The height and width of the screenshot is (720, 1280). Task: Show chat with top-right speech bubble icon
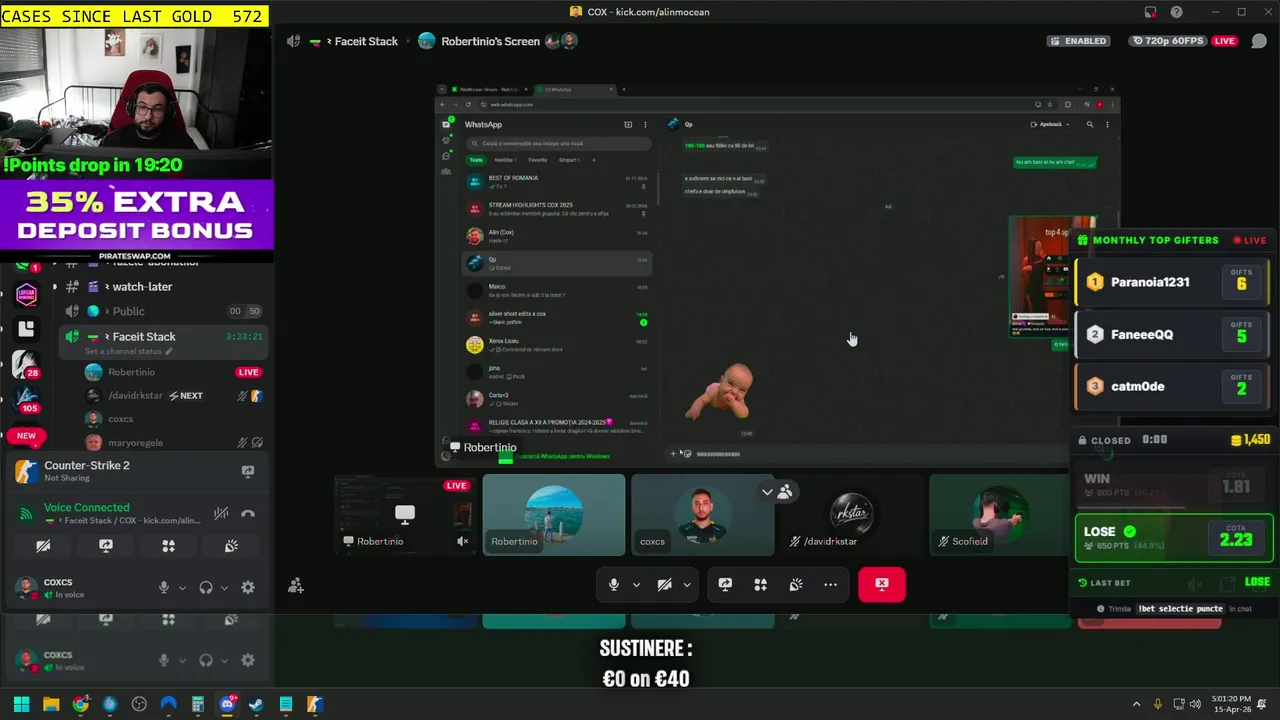1259,41
